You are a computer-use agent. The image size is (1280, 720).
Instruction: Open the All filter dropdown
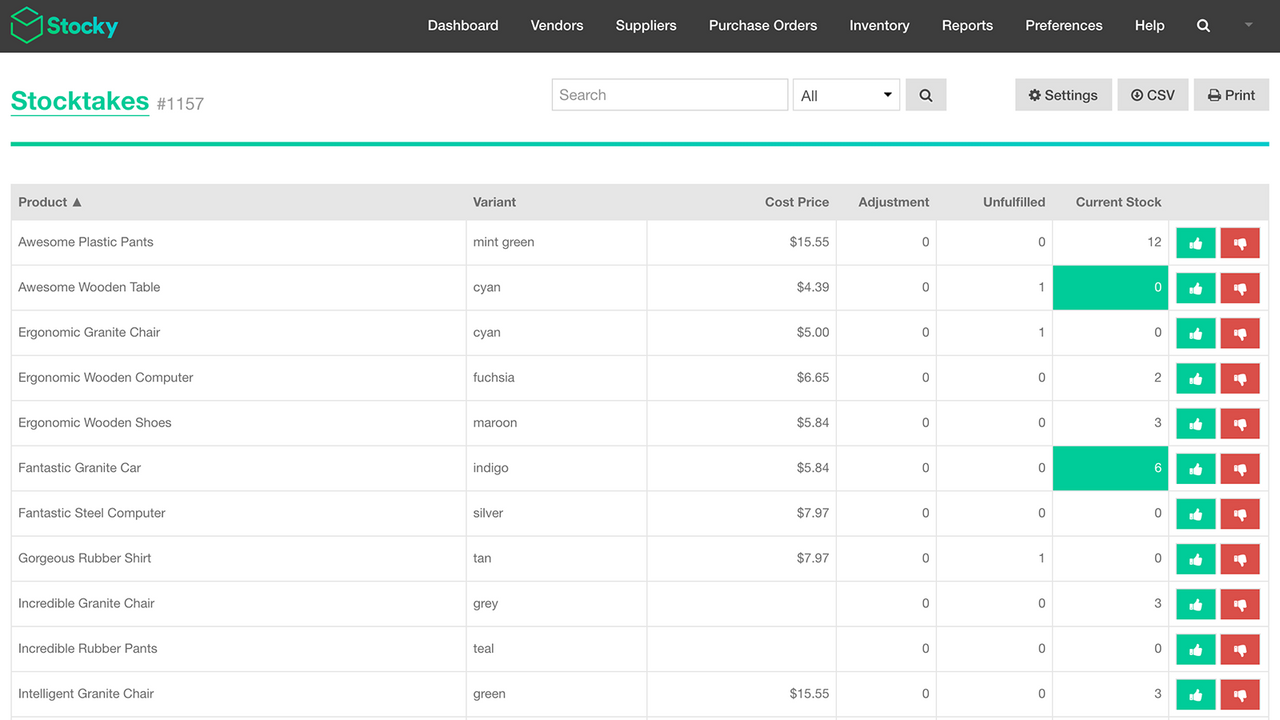click(x=845, y=94)
